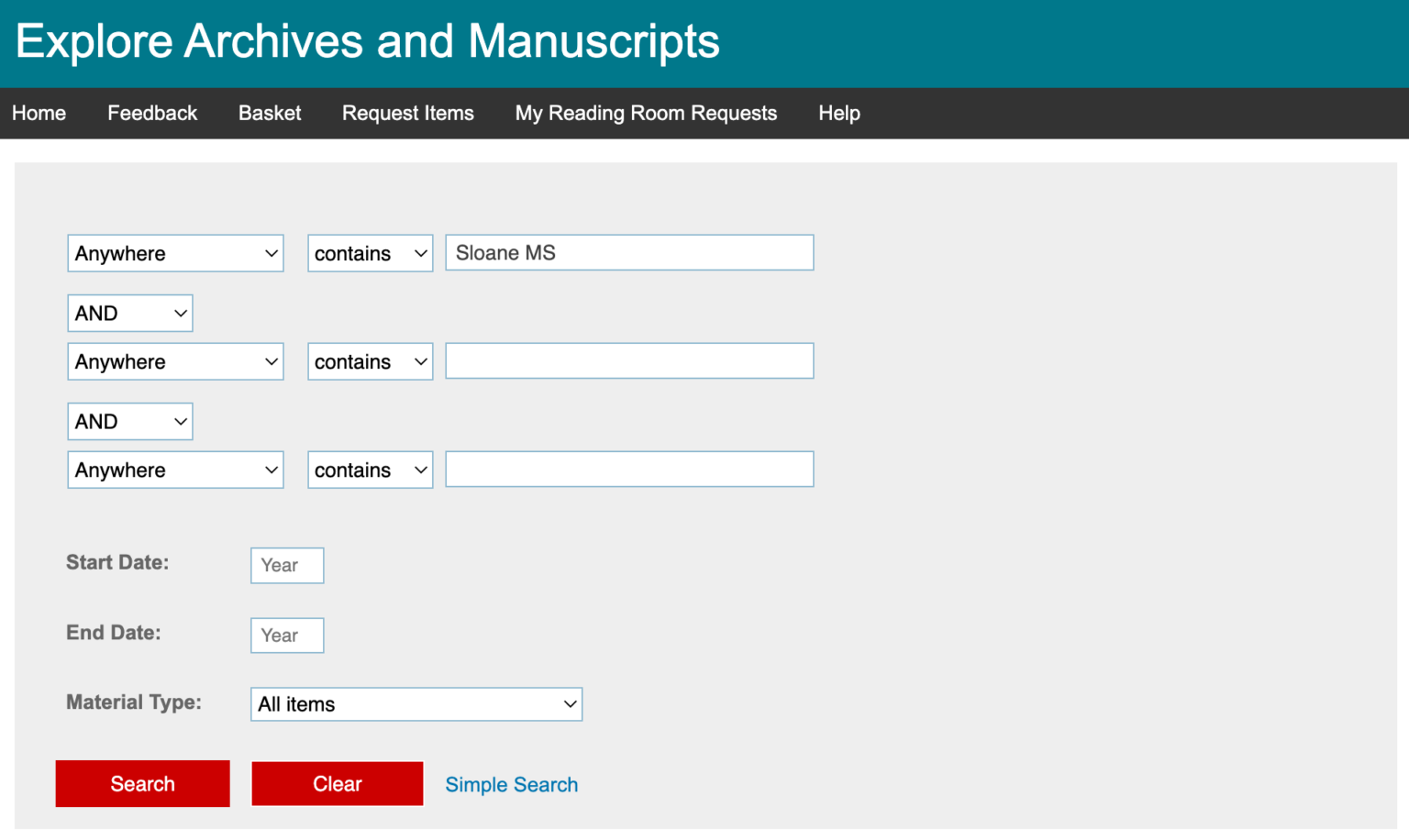The height and width of the screenshot is (840, 1409).
Task: Open the third "contains" operator dropdown
Action: point(370,470)
